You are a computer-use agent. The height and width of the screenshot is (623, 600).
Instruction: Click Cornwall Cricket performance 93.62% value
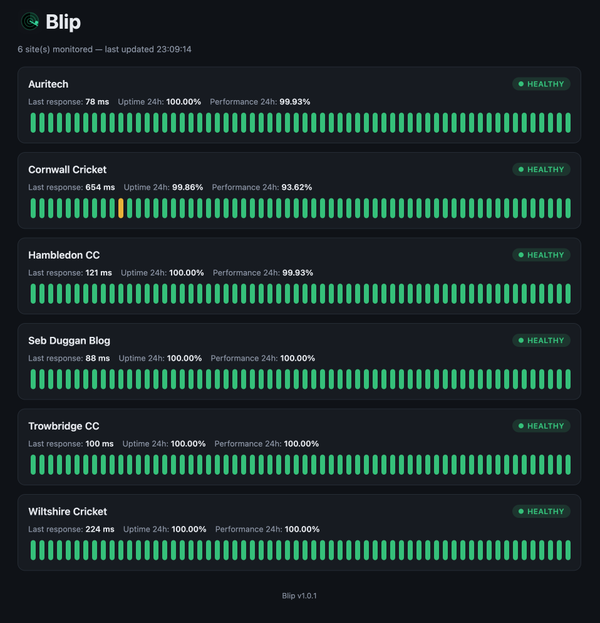pos(296,187)
